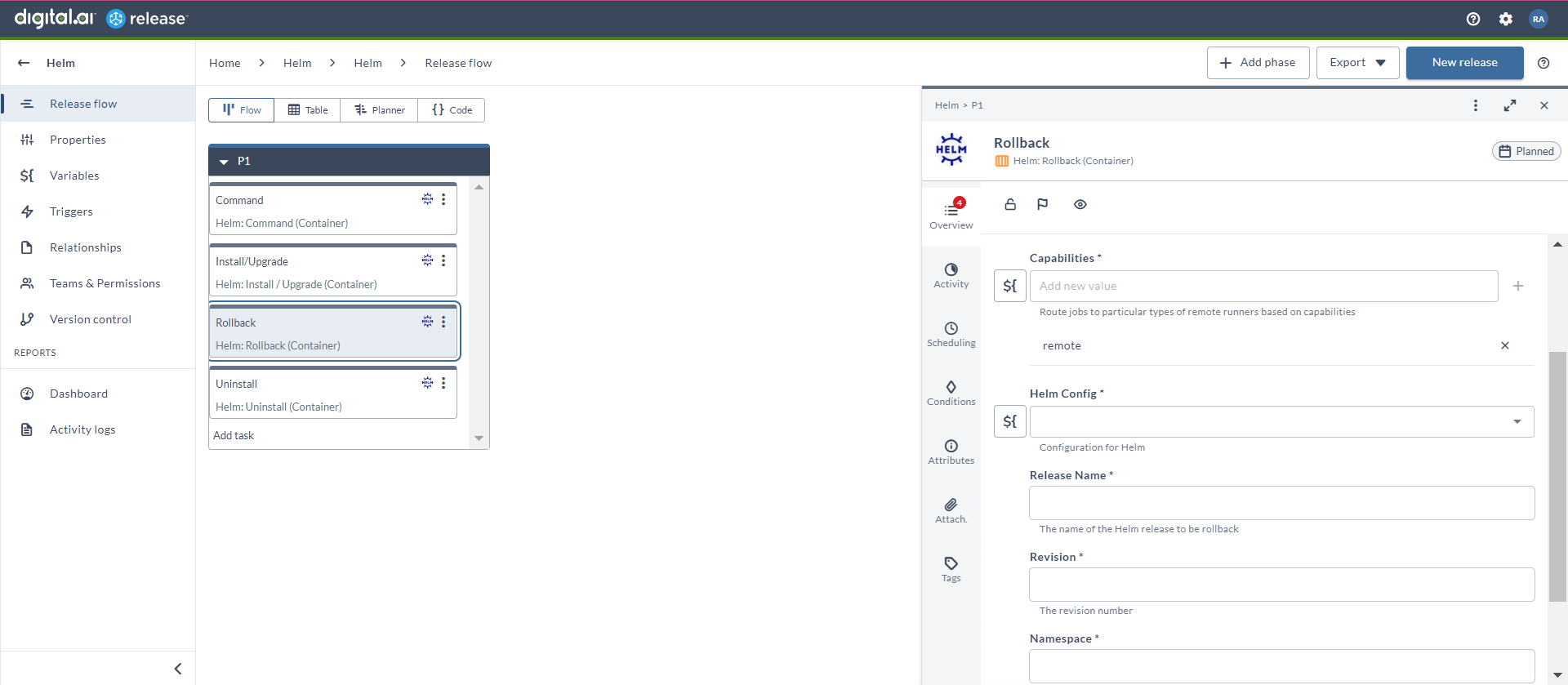Image resolution: width=1568 pixels, height=685 pixels.
Task: Open three-dot menu on Command task
Action: pyautogui.click(x=443, y=199)
